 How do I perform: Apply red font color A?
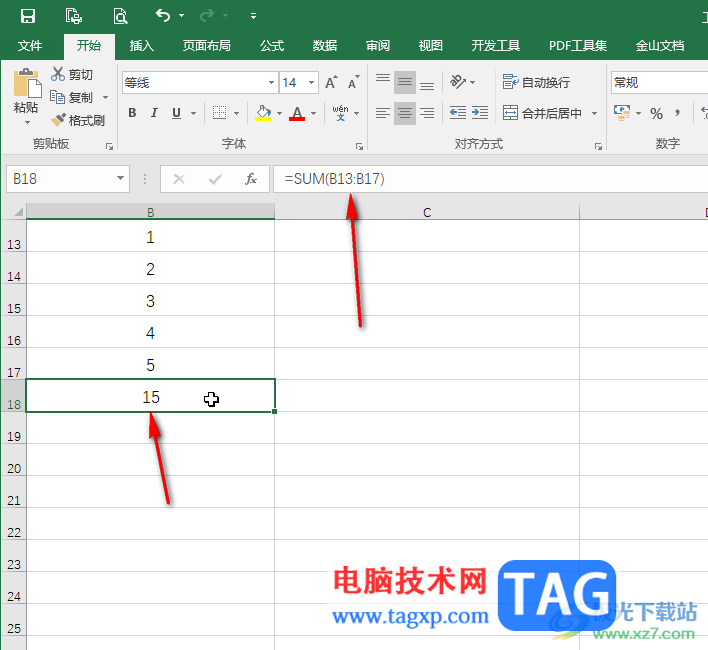pyautogui.click(x=297, y=113)
